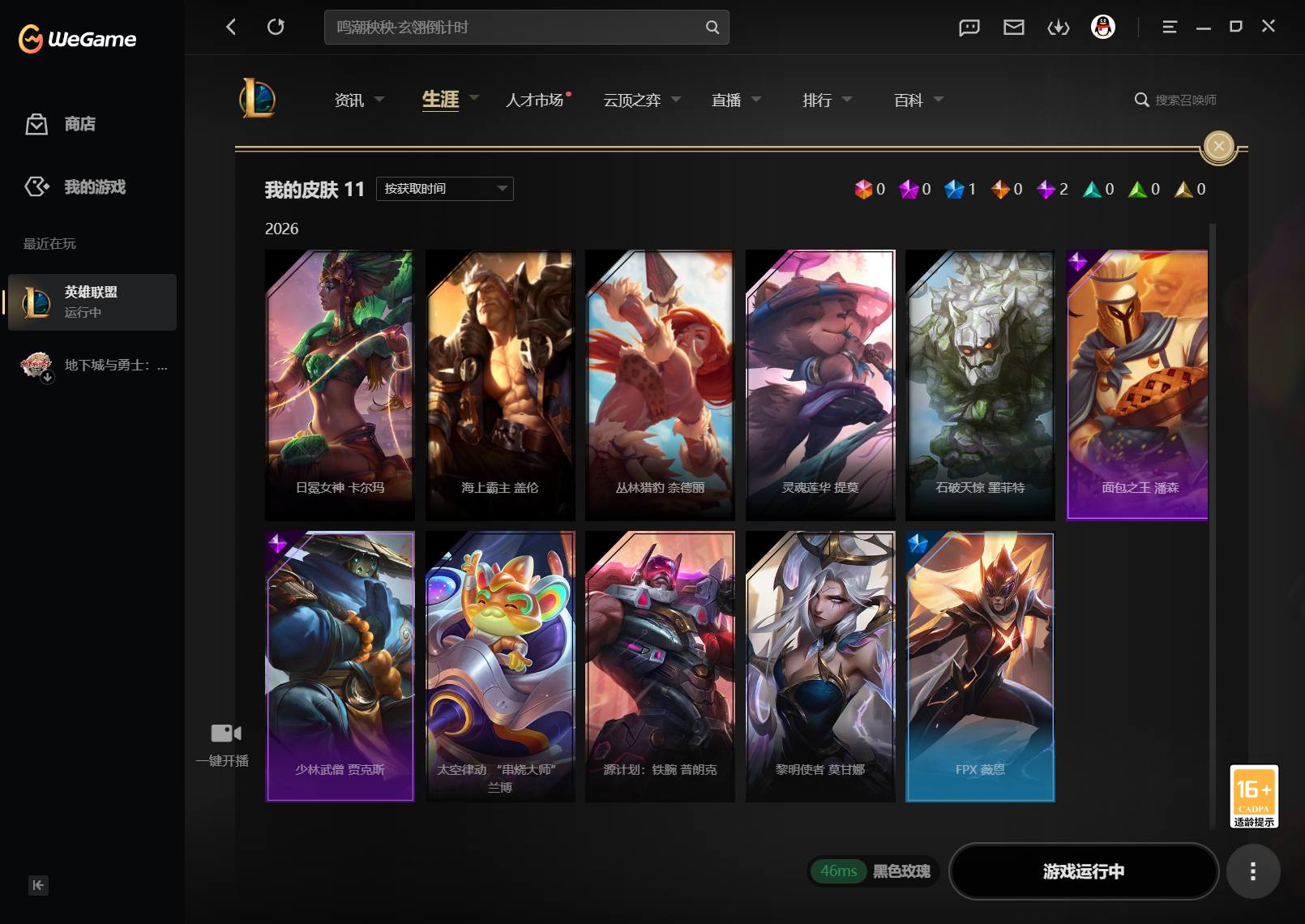Open the chat message bubble icon
The width and height of the screenshot is (1305, 924).
click(x=969, y=28)
